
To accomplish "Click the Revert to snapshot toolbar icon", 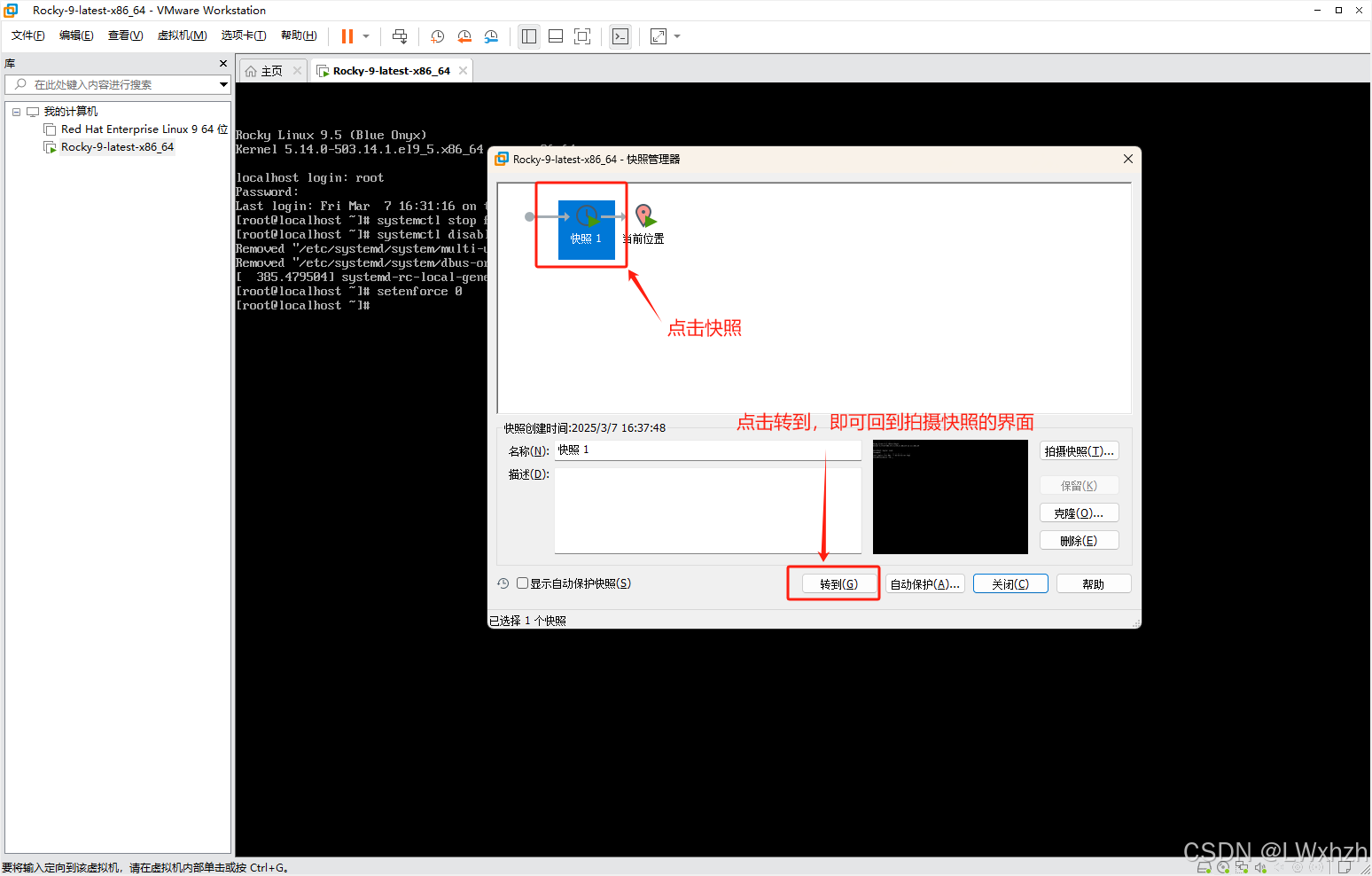I will (x=464, y=36).
